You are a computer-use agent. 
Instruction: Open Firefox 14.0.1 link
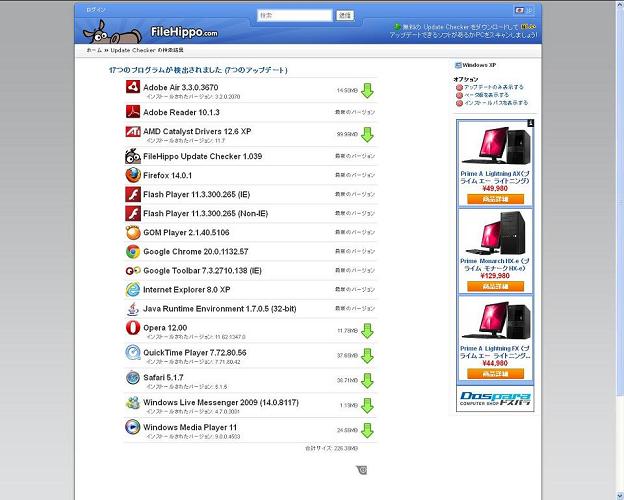(168, 175)
